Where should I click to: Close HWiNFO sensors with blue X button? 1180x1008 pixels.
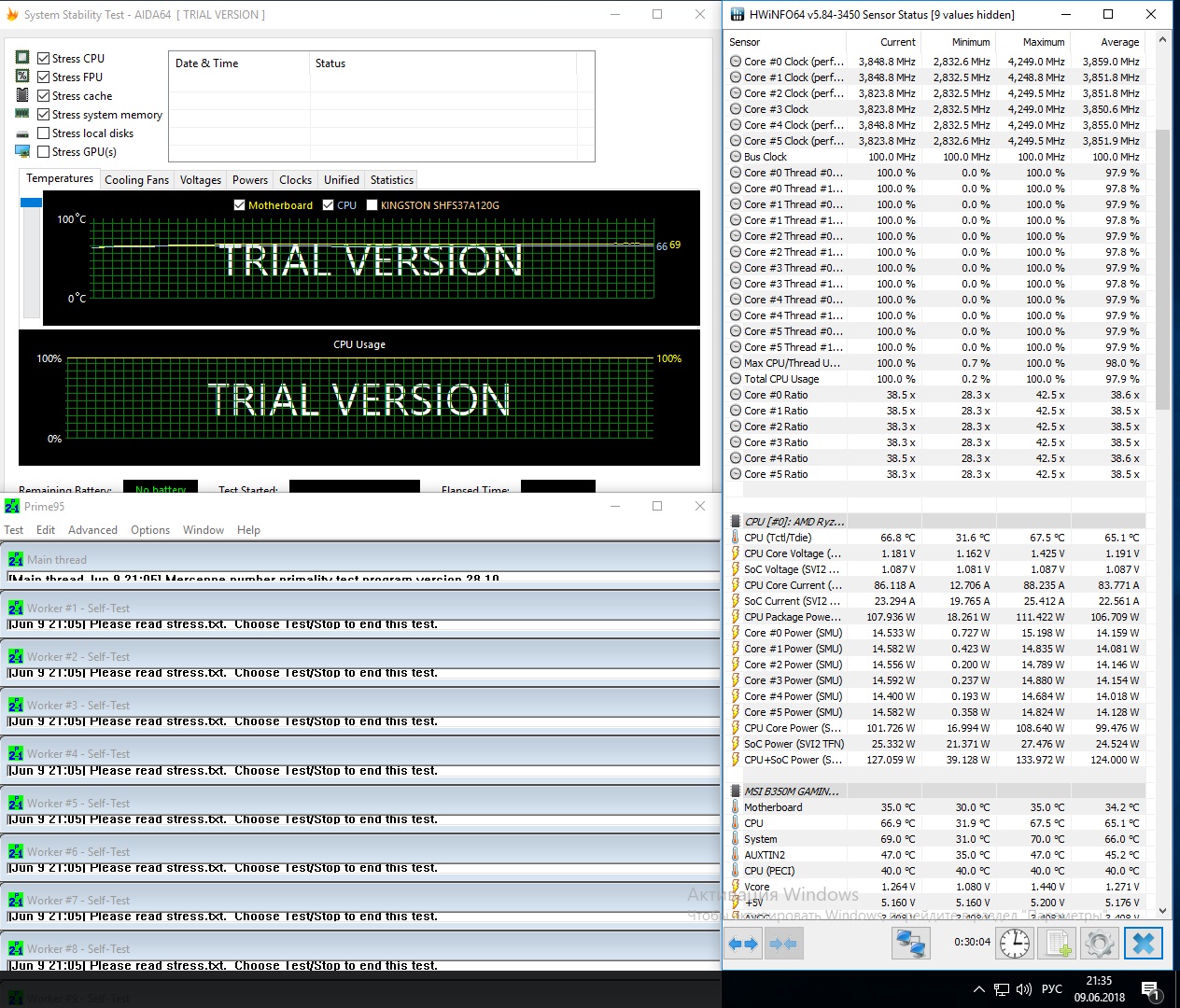point(1143,945)
